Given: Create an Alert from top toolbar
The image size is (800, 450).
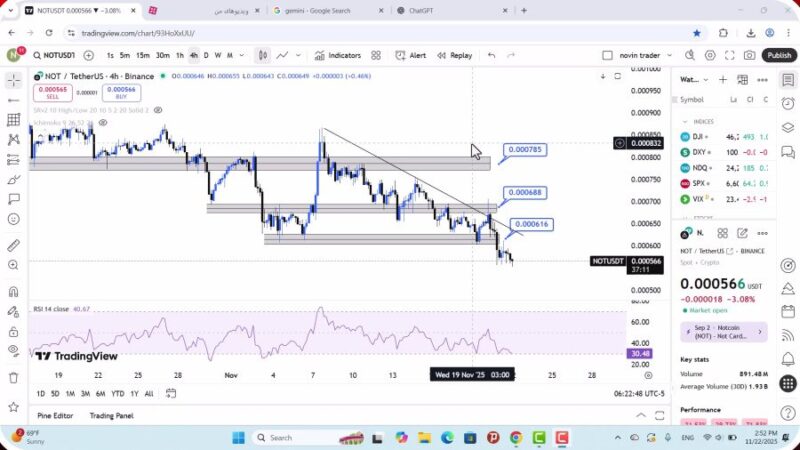Looking at the screenshot, I should (x=410, y=55).
